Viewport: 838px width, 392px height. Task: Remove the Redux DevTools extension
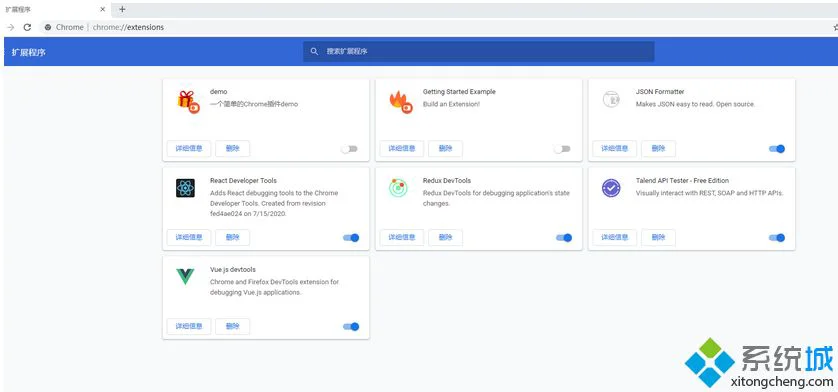pyautogui.click(x=445, y=237)
